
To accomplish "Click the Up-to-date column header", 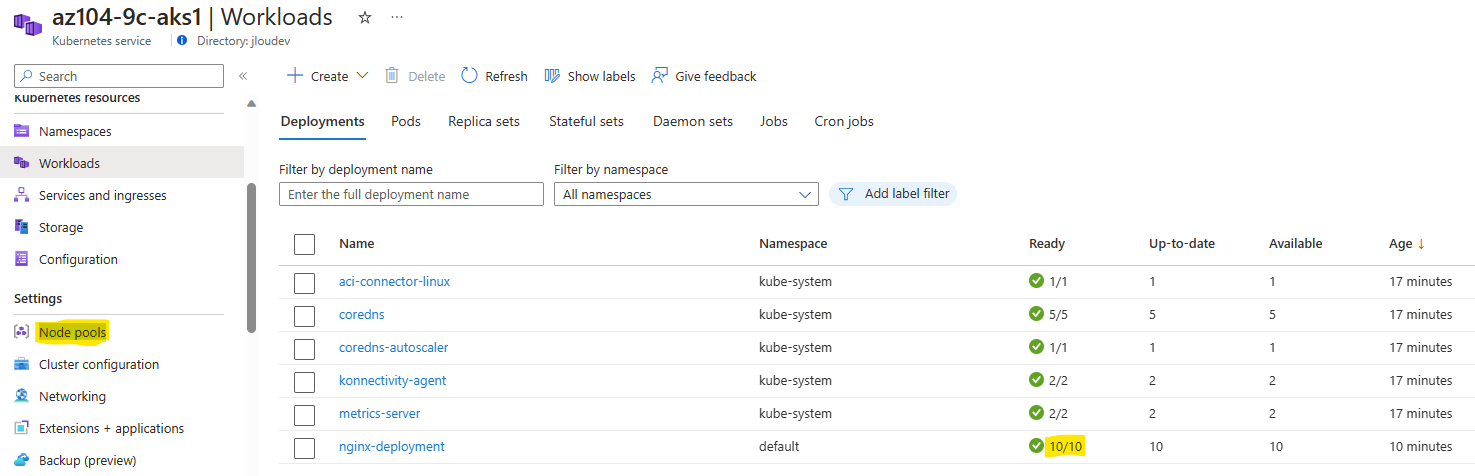I will (x=1182, y=244).
